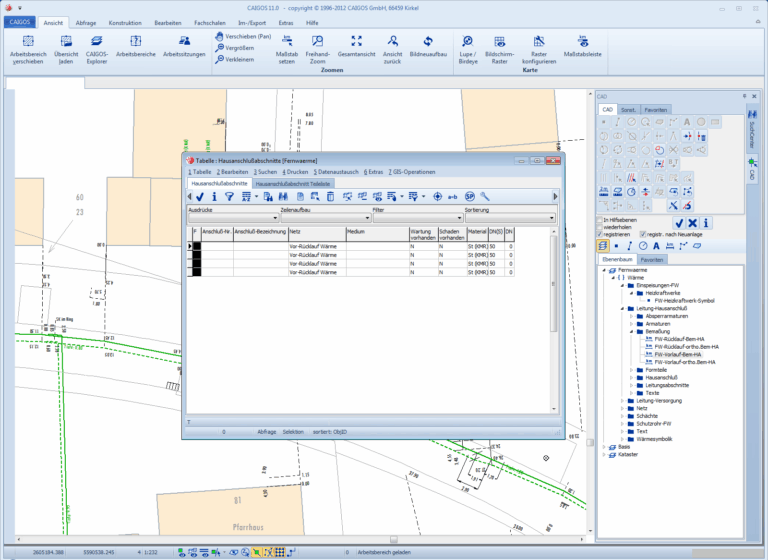This screenshot has height=560, width=768.
Task: Click the Gesamtansicht zoom icon
Action: 357,41
